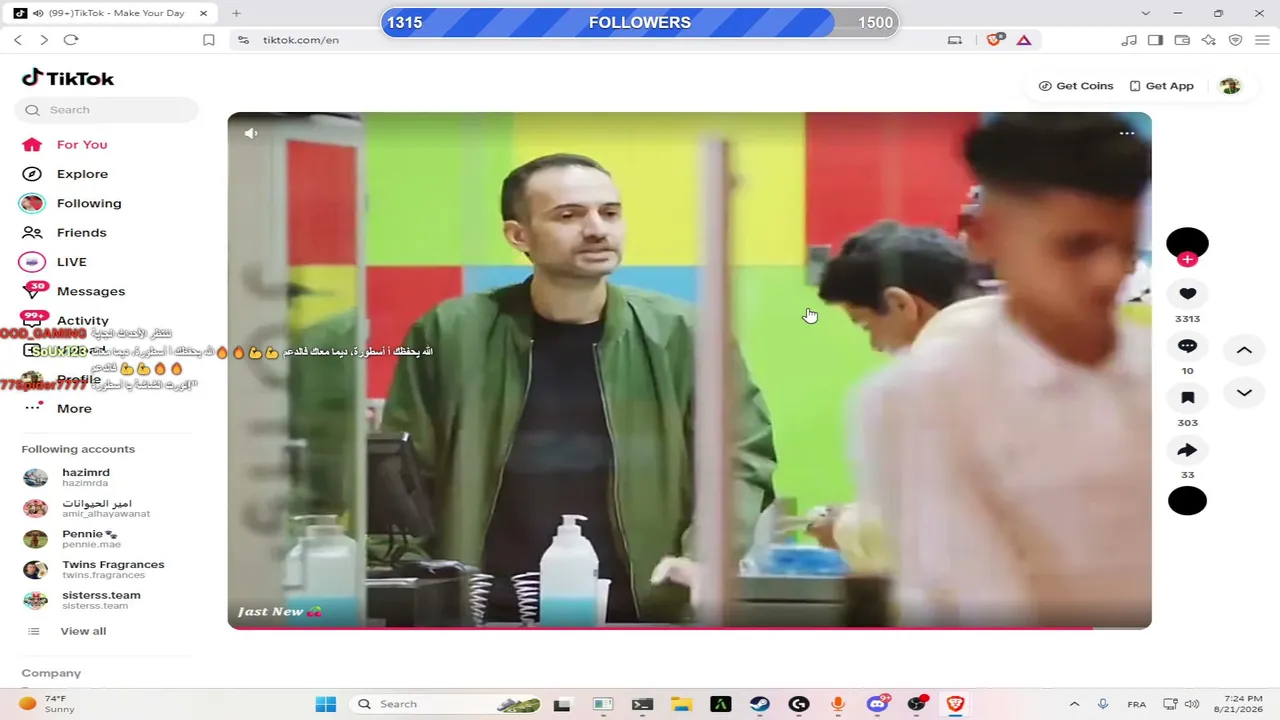Open the profile avatar menu
1280x720 pixels.
(1230, 86)
